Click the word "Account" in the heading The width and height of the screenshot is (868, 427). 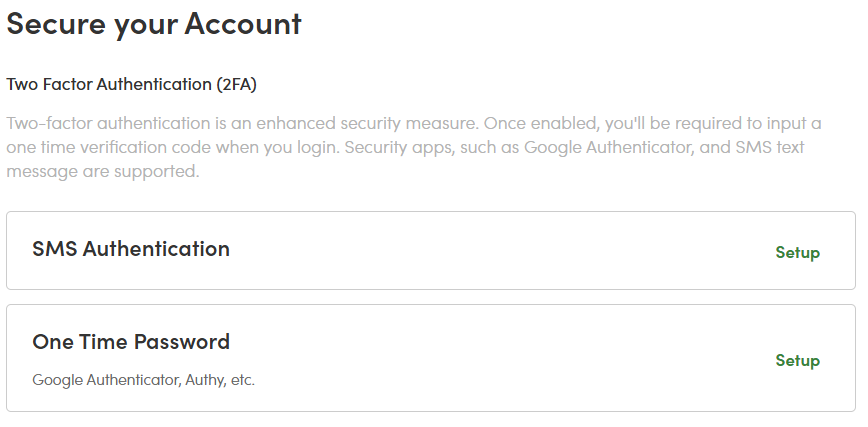click(x=243, y=24)
